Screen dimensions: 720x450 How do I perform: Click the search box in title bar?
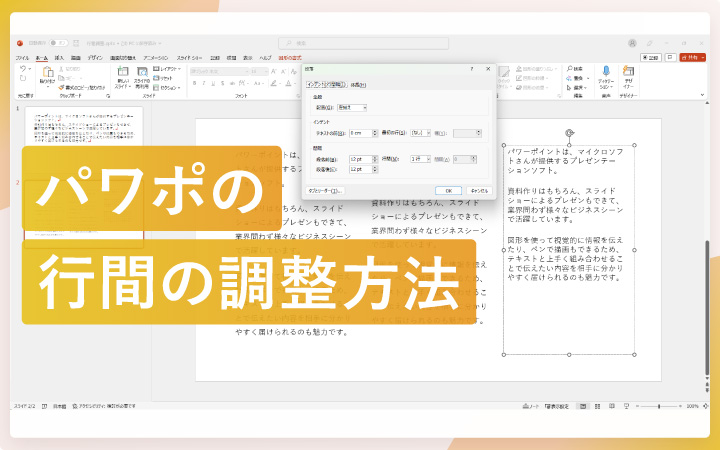pos(363,43)
